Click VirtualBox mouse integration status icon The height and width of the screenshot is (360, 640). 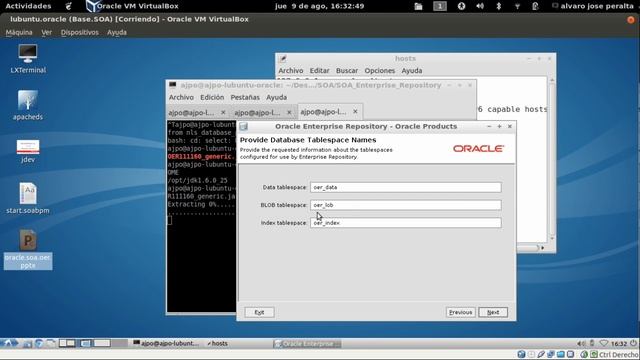584,354
